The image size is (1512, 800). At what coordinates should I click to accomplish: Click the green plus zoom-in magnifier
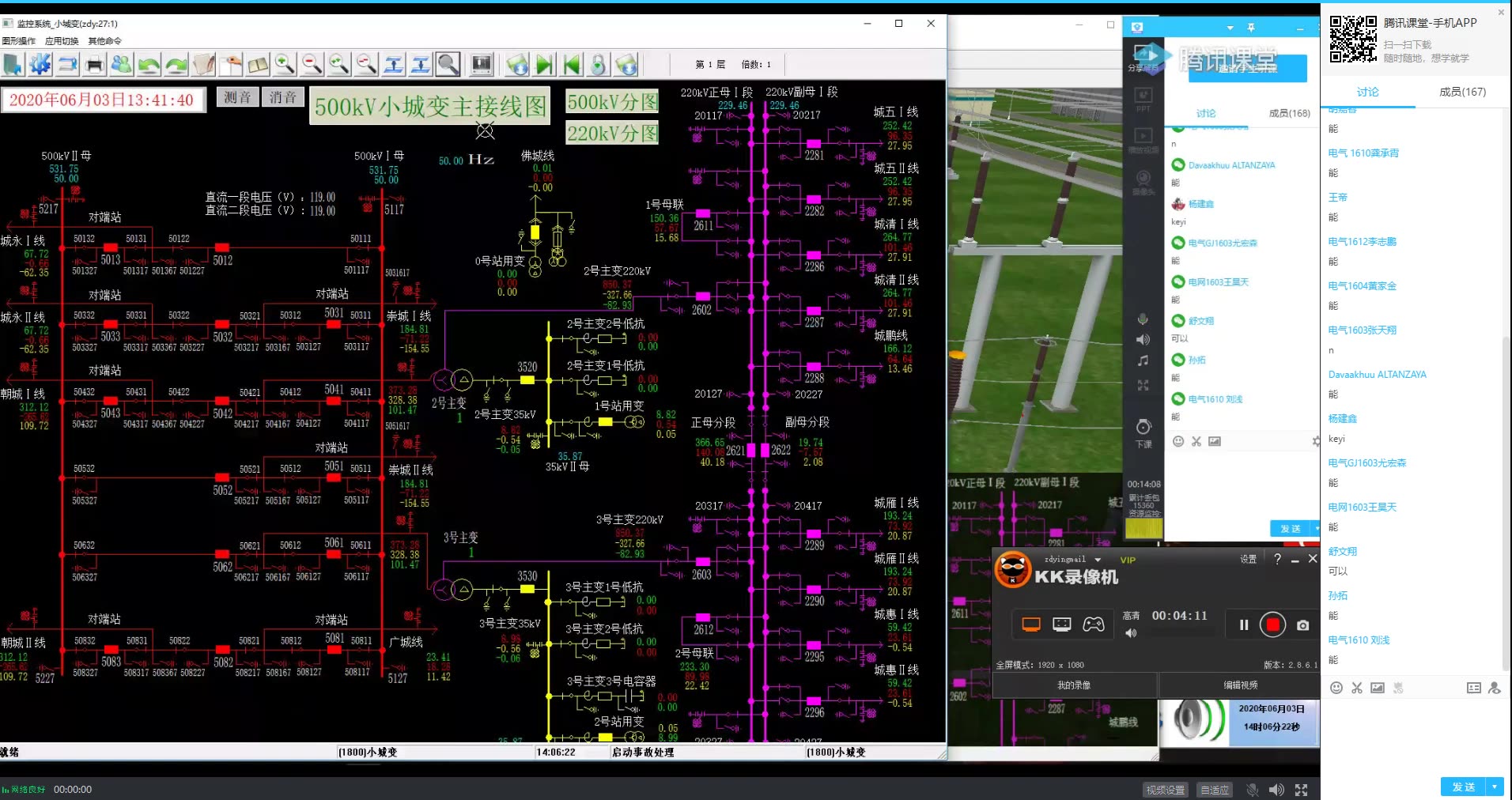(x=285, y=65)
